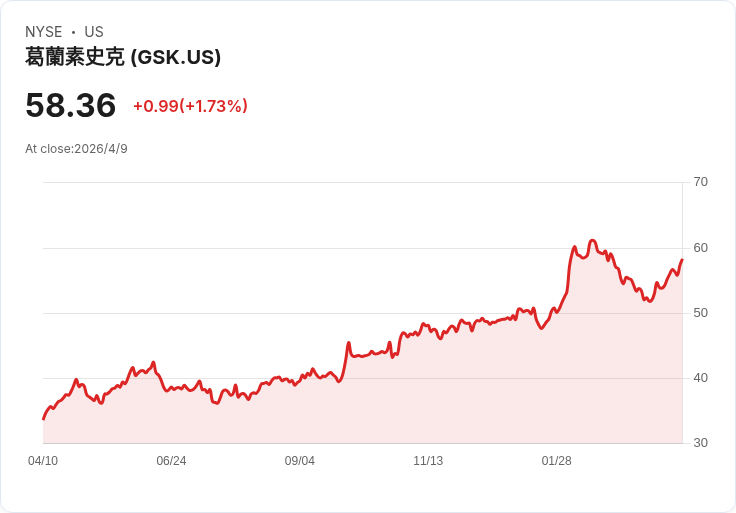Select the 09/04 date axis label

299,461
